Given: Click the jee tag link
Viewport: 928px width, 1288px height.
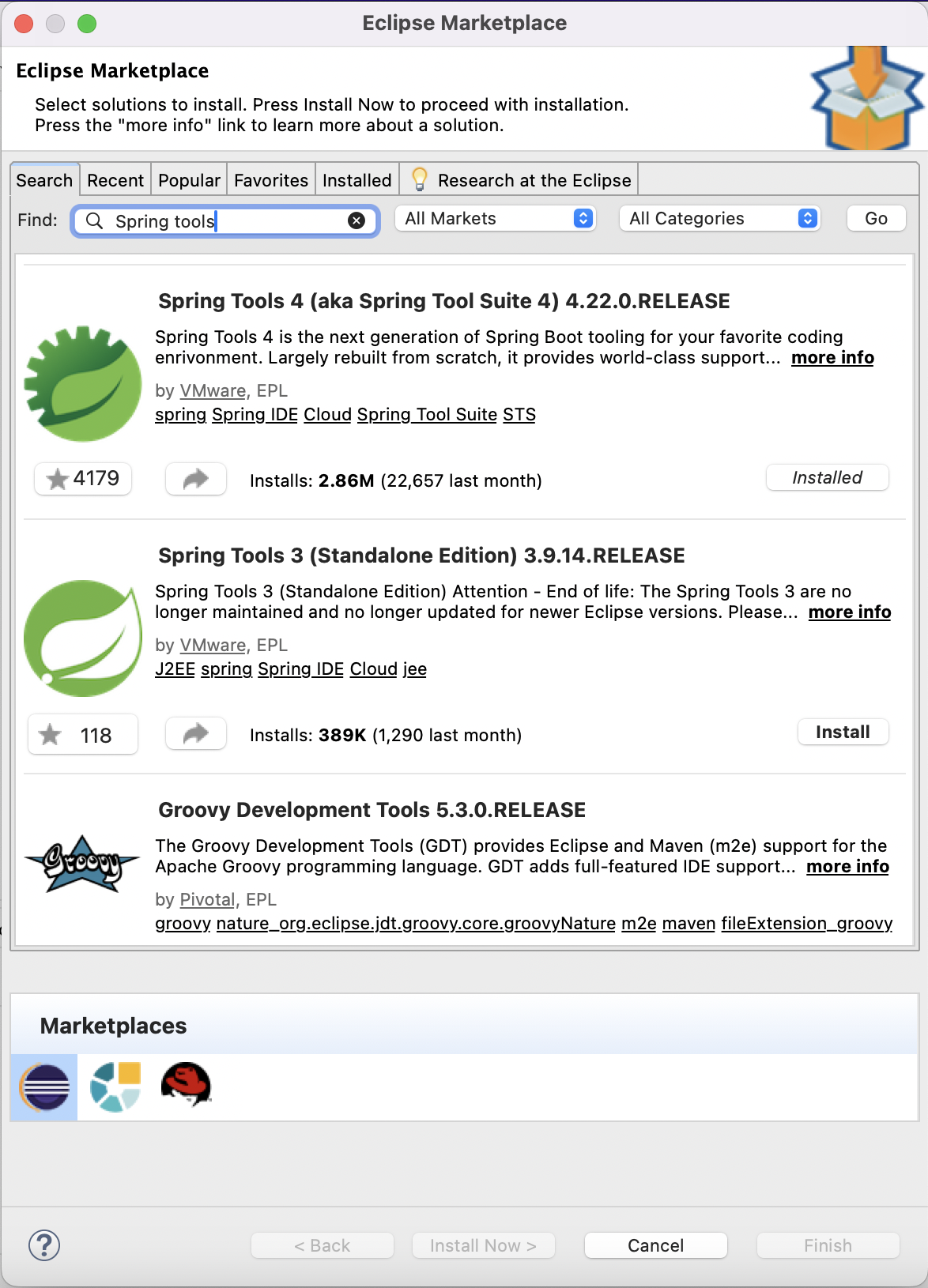Looking at the screenshot, I should pyautogui.click(x=415, y=669).
